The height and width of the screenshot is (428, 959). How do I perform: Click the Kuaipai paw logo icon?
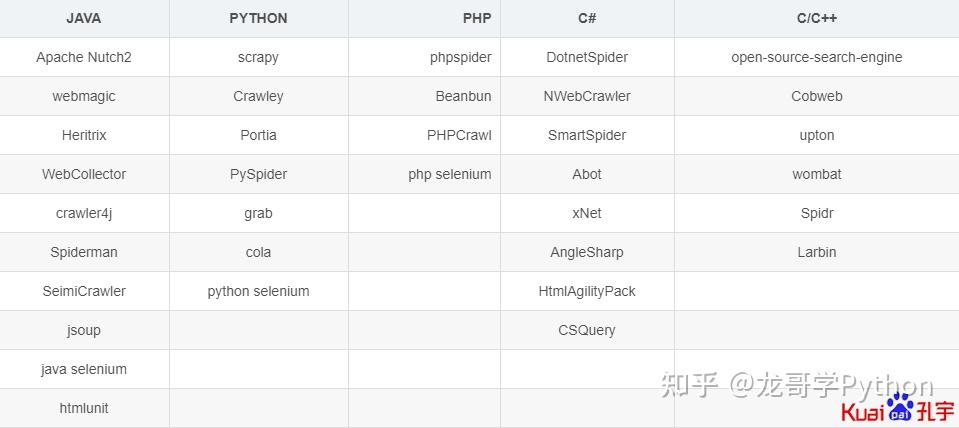(899, 411)
